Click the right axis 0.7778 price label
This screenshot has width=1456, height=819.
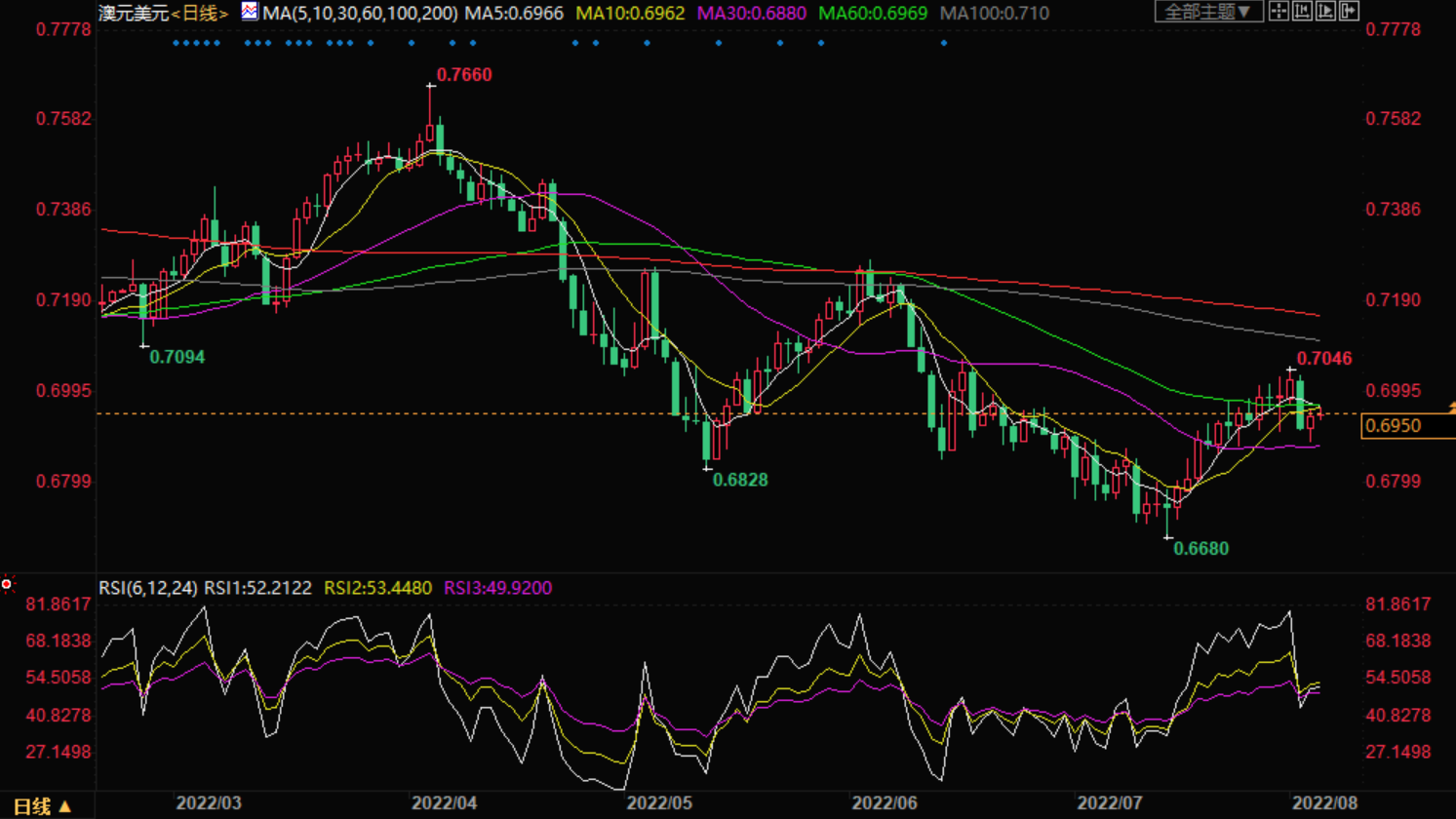[x=1394, y=29]
